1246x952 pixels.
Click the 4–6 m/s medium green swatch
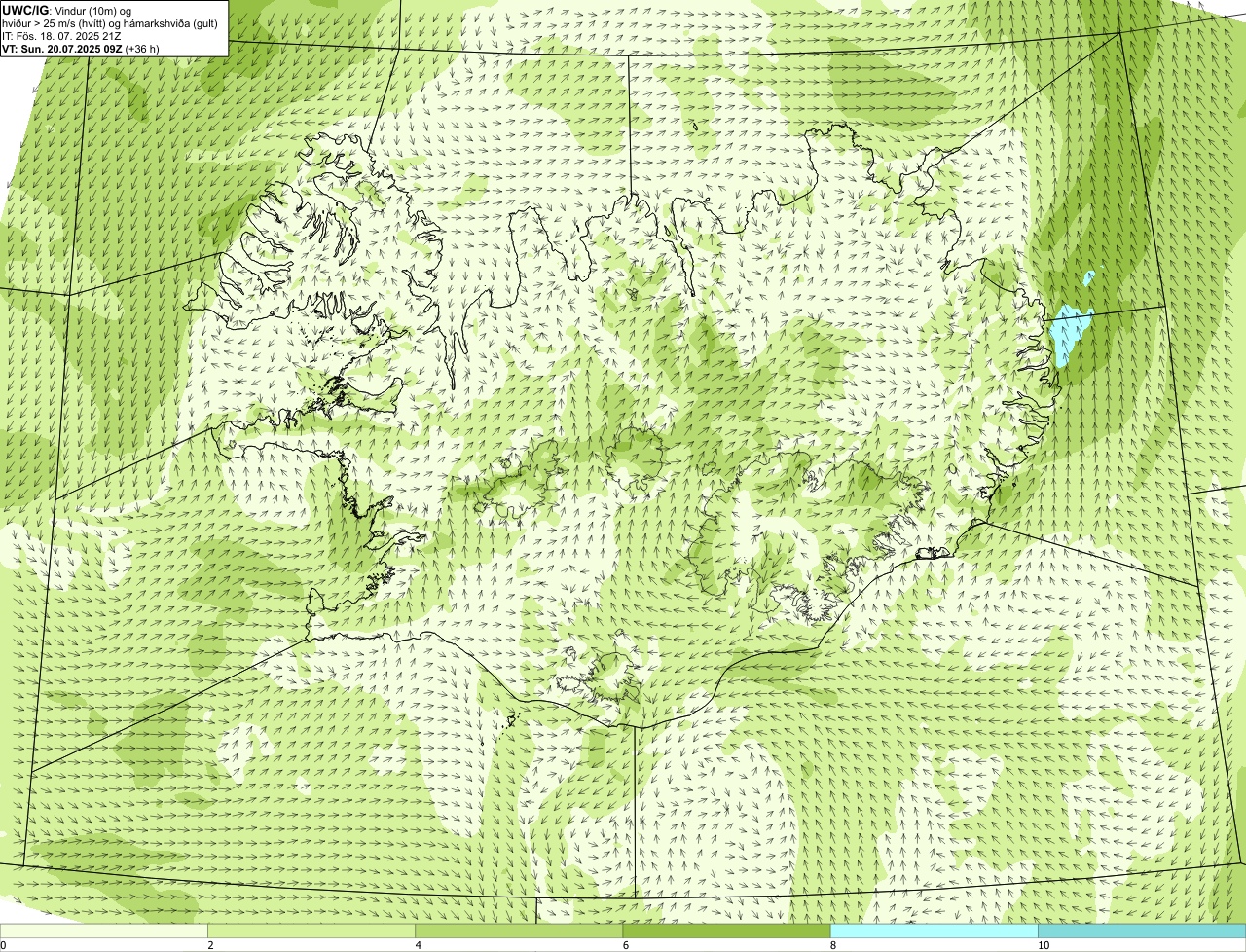[519, 931]
